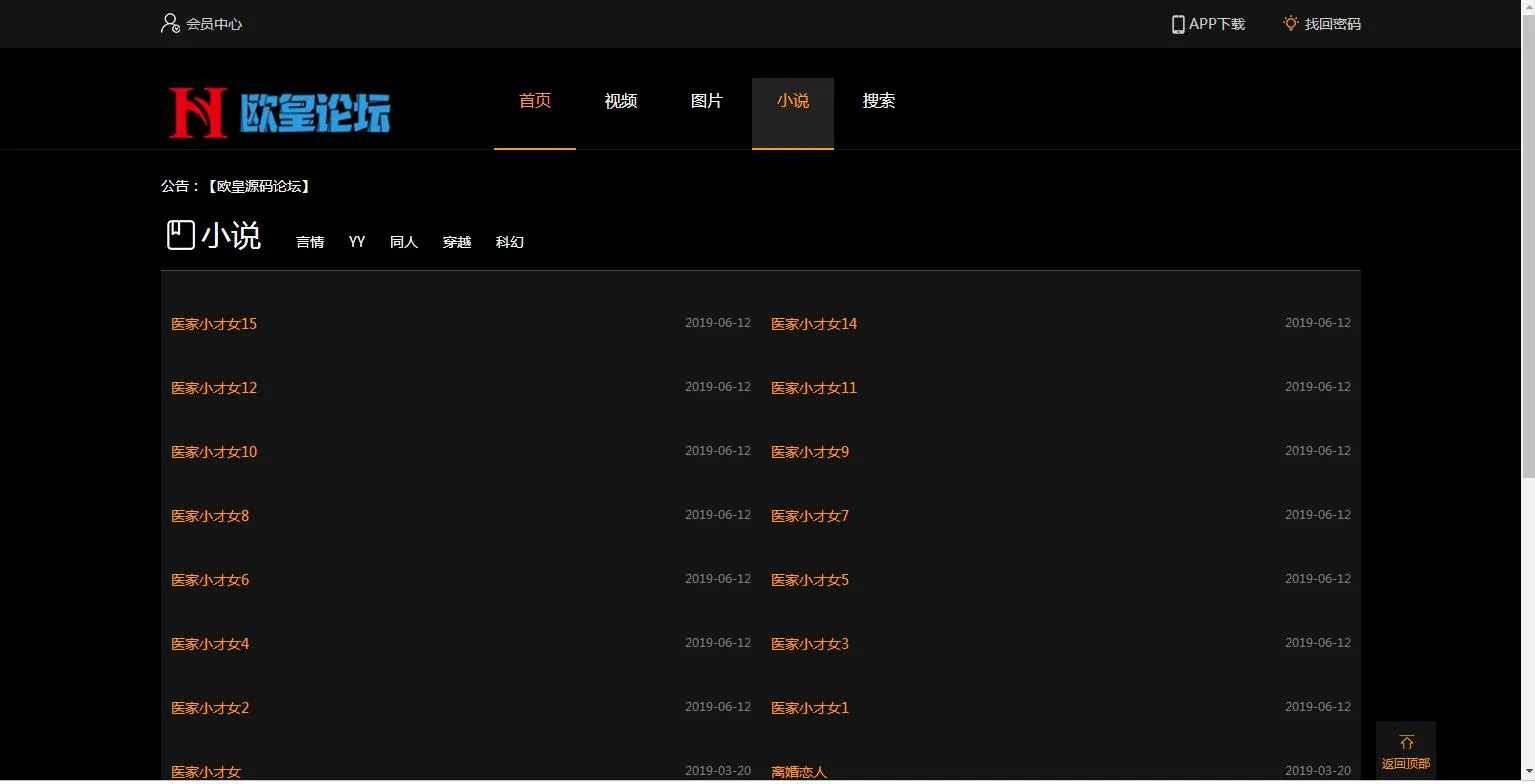The image size is (1535, 784).
Task: Filter novels by 穿越 category
Action: (x=457, y=242)
